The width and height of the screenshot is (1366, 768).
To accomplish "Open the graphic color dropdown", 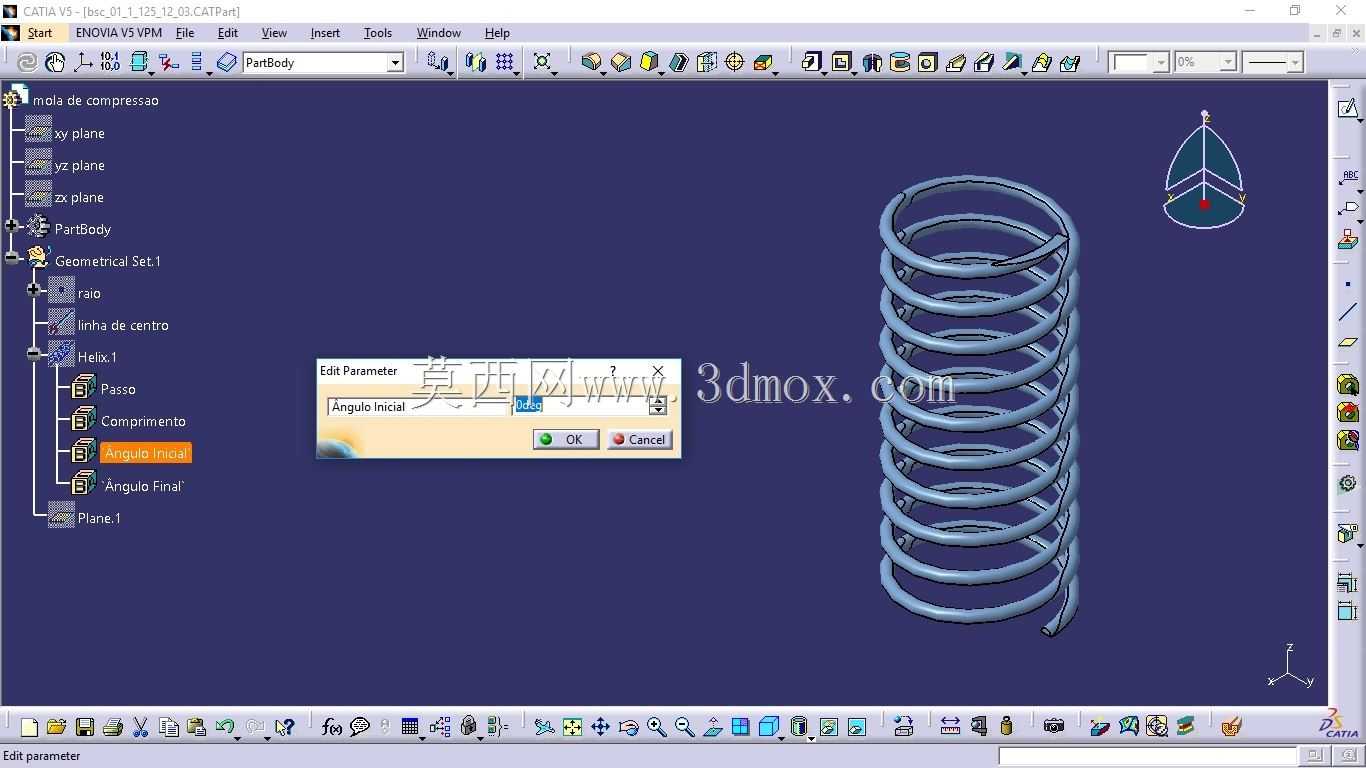I will point(1161,63).
